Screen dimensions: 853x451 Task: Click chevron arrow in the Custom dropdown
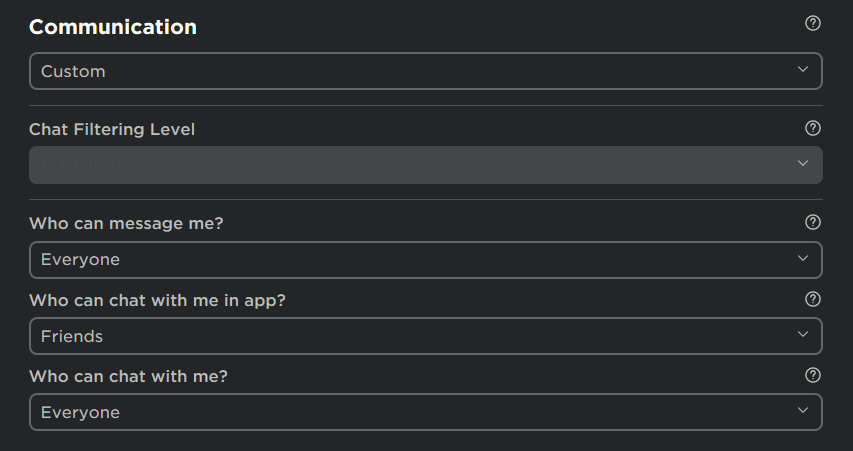coord(802,69)
